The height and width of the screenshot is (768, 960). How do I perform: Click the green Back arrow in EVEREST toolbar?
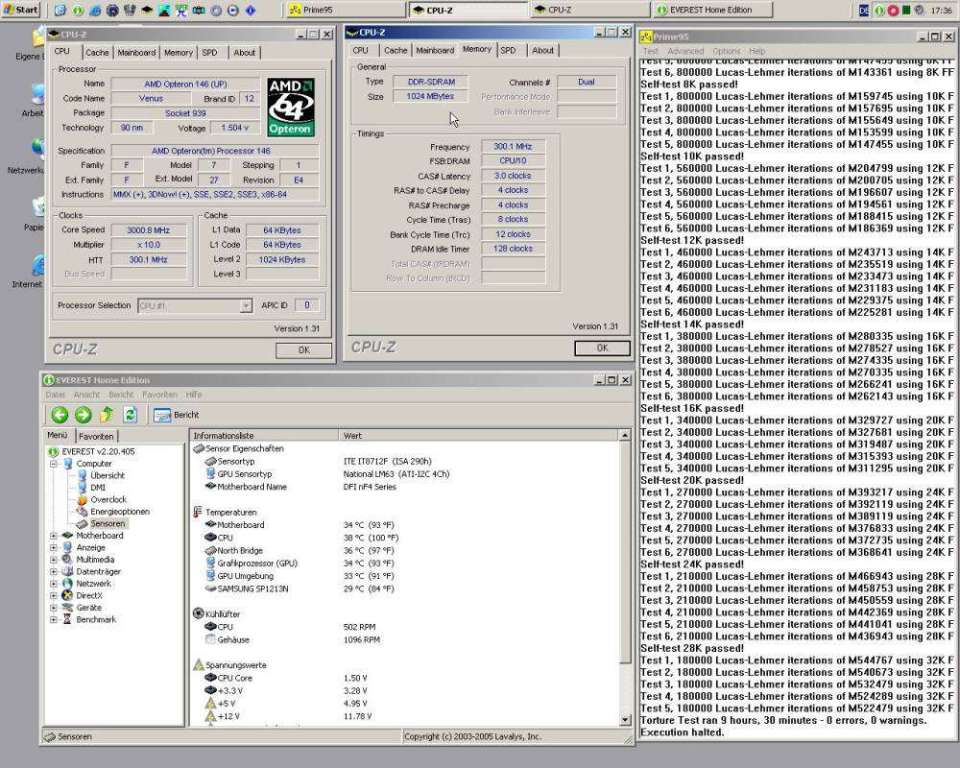[x=59, y=415]
